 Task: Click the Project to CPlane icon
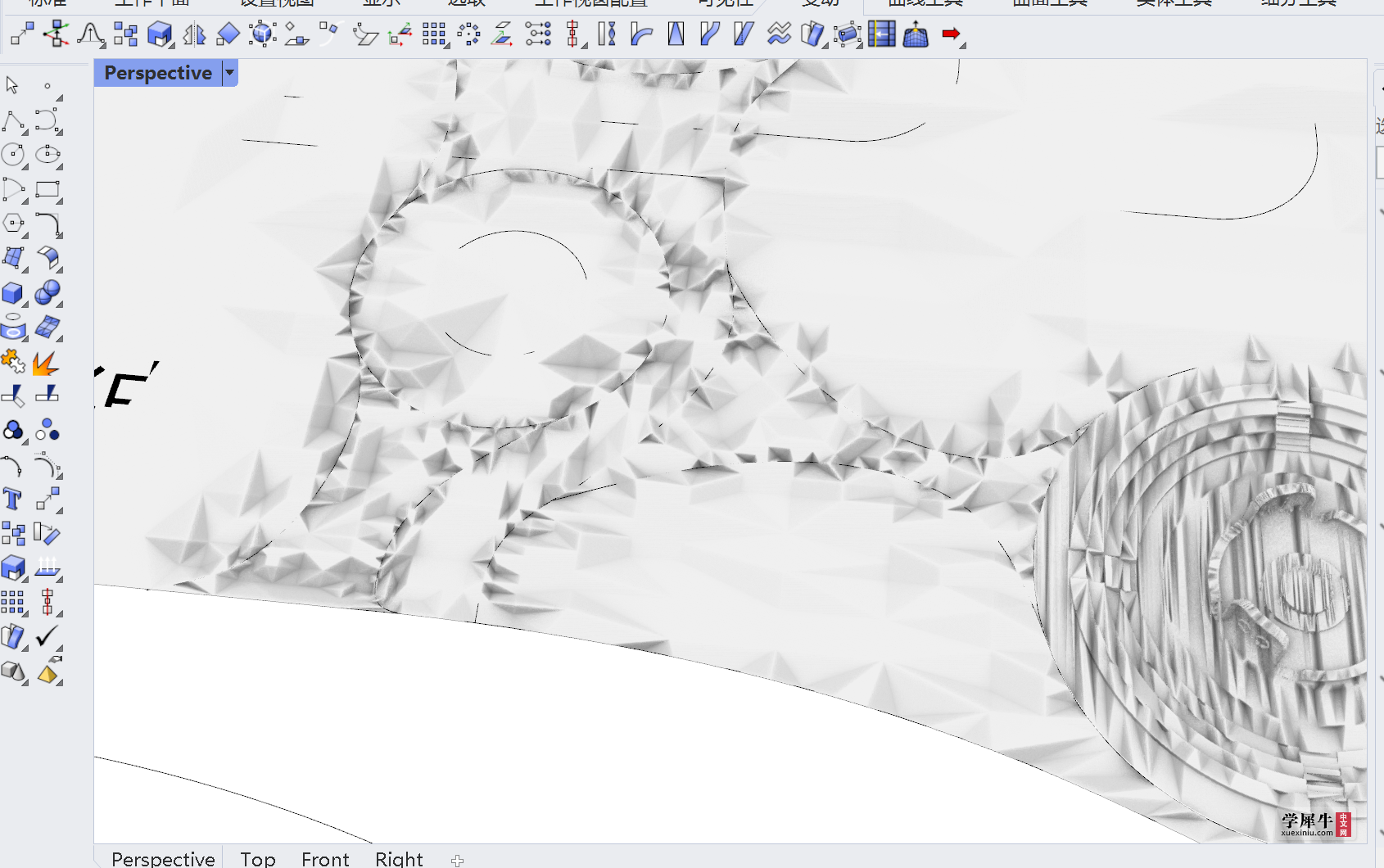[502, 34]
